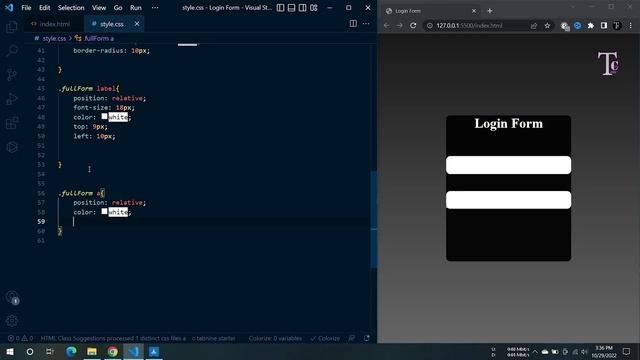Select the Login Form browser tab

(x=431, y=11)
